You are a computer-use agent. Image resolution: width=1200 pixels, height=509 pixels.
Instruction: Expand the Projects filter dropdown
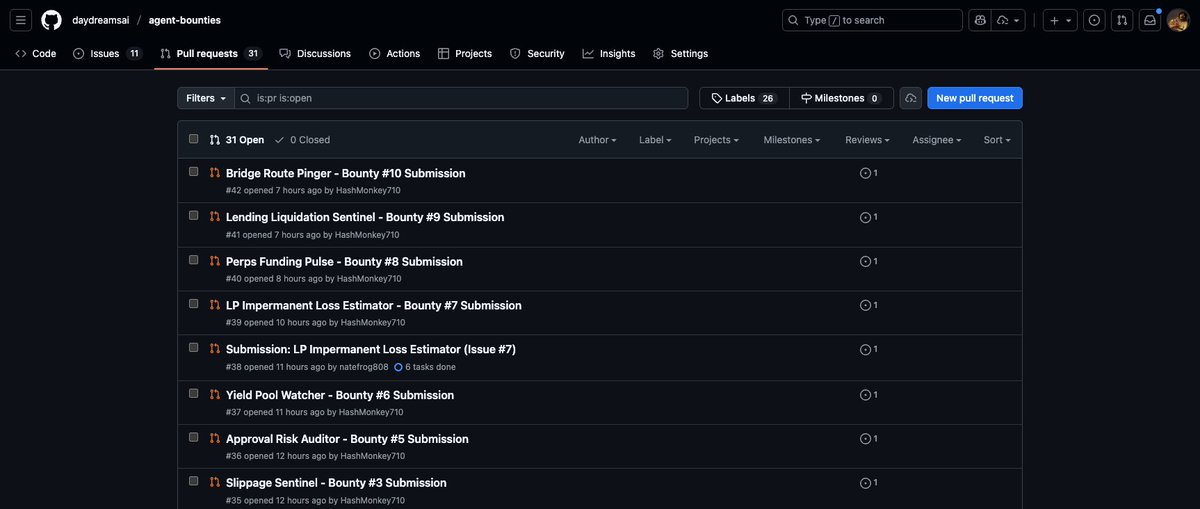[716, 140]
